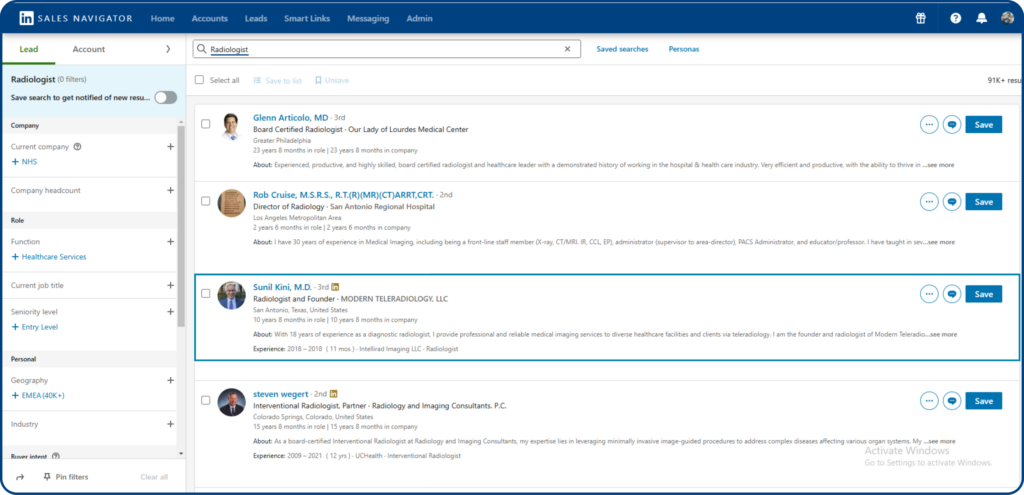Expand the Current company filter
1024x495 pixels.
click(170, 147)
